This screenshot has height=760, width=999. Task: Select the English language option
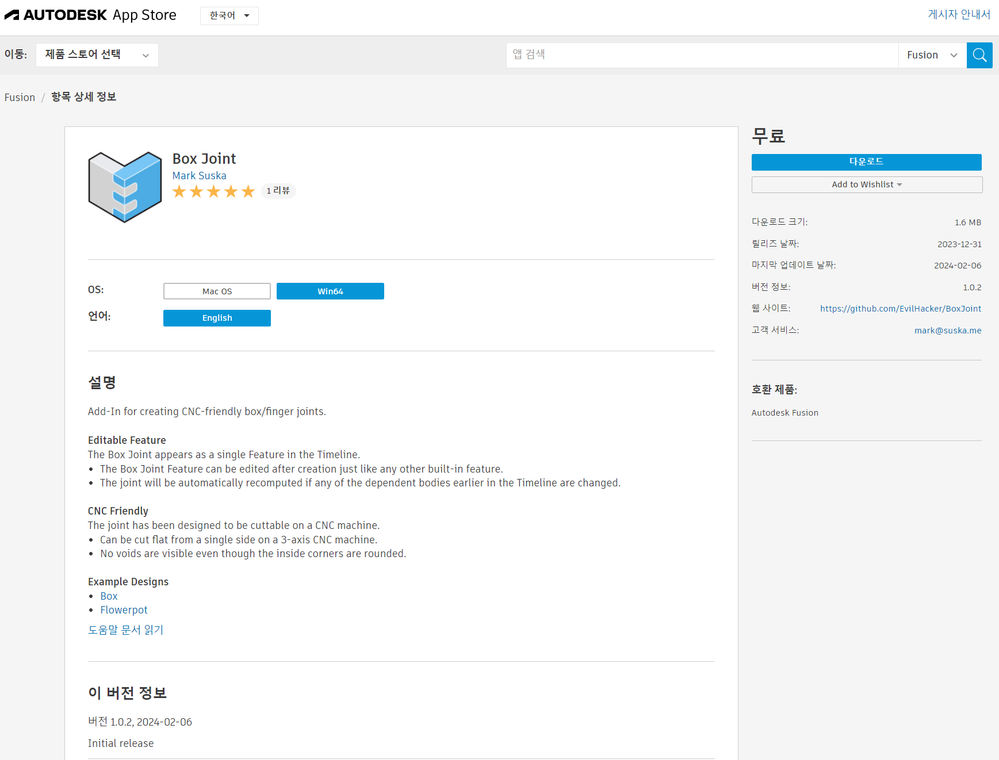(x=217, y=318)
